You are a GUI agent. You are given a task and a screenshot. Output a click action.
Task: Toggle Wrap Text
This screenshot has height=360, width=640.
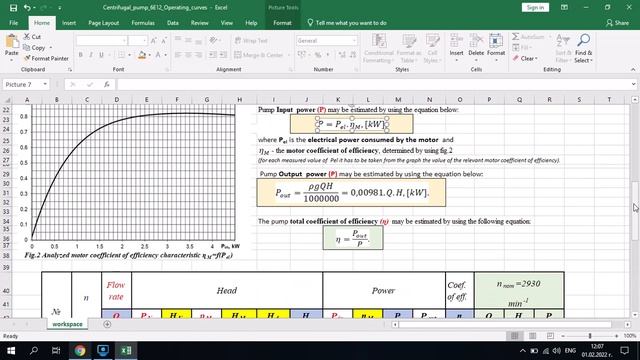point(251,40)
